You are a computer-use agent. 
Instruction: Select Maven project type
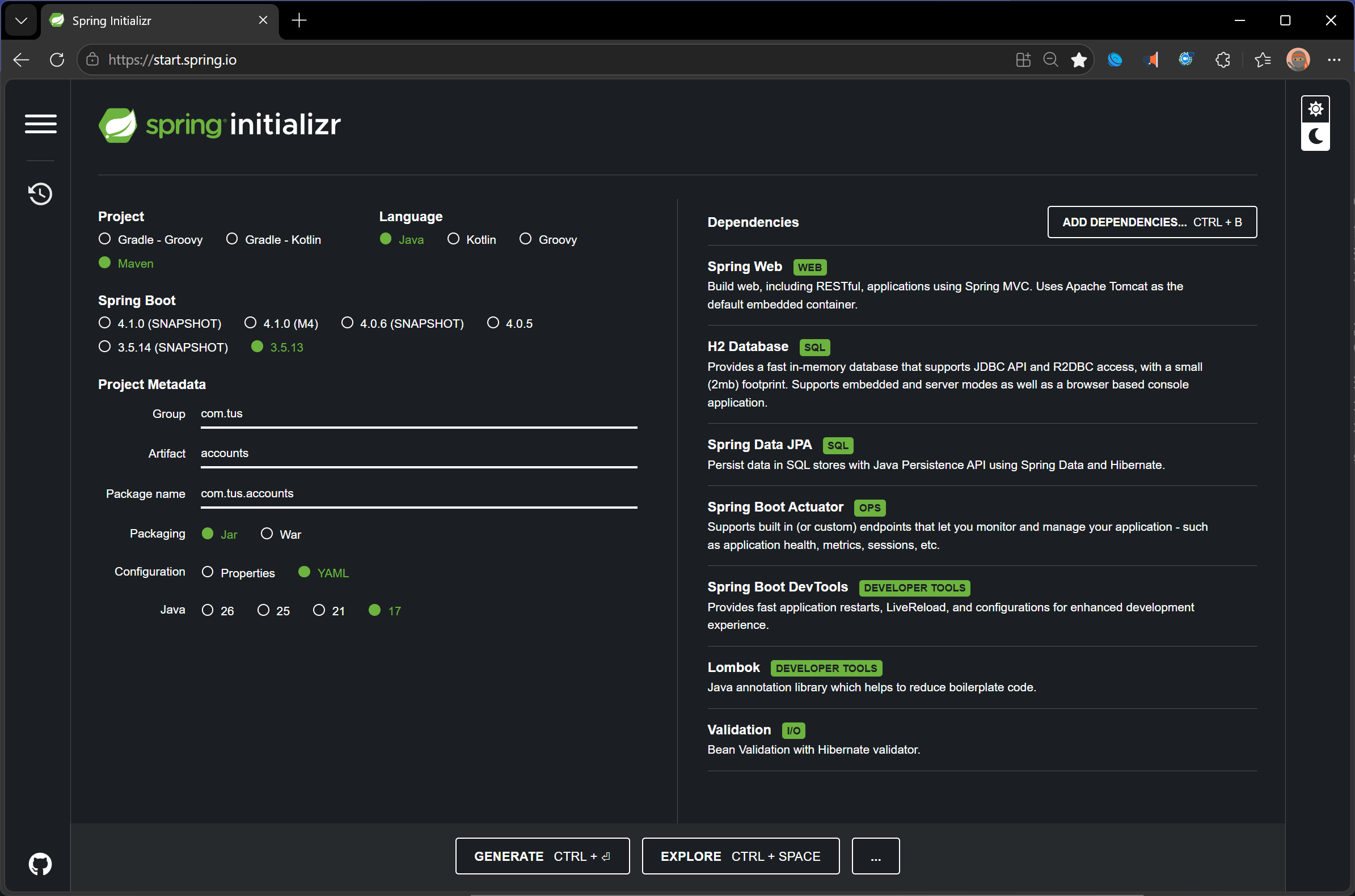coord(126,263)
